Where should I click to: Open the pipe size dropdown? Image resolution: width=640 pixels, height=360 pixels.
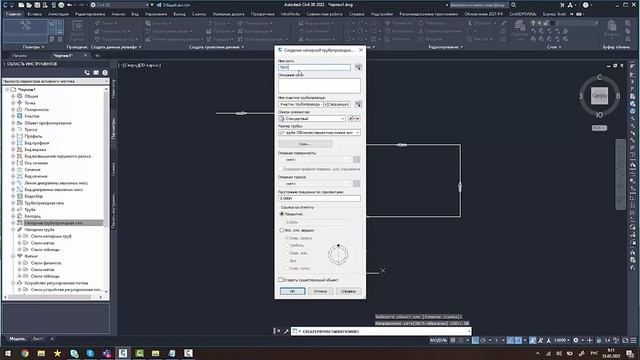(319, 133)
